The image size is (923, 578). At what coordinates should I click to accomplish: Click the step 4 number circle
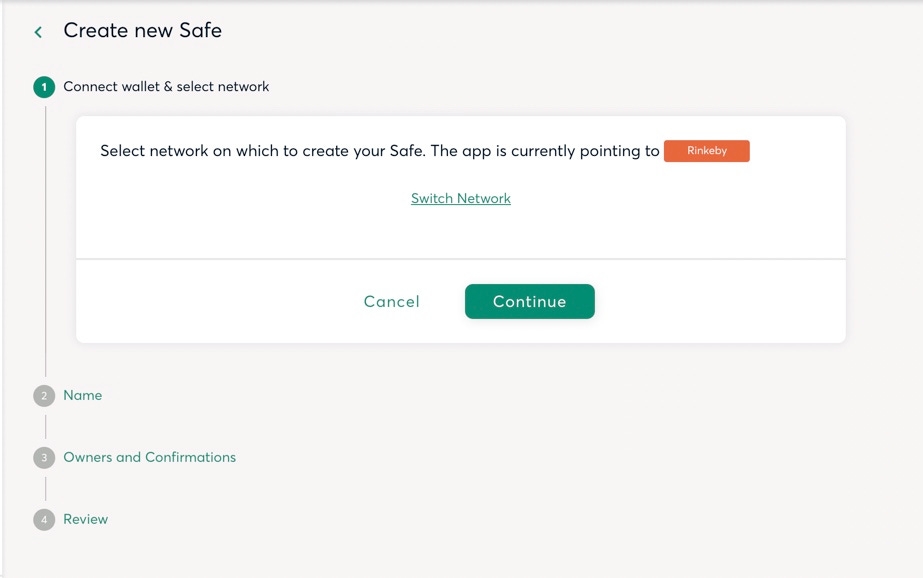[44, 520]
